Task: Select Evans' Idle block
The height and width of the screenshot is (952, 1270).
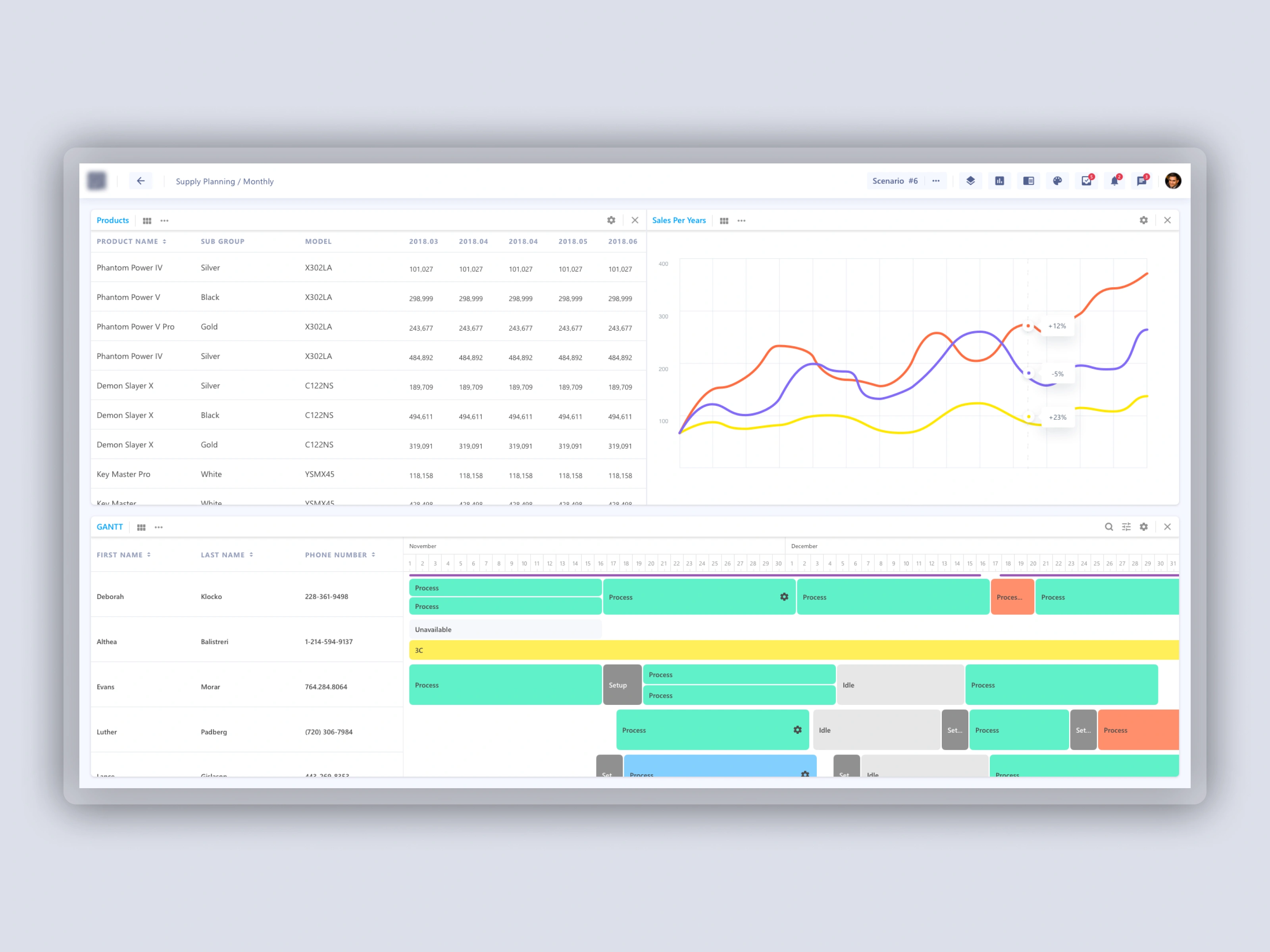Action: (x=900, y=685)
